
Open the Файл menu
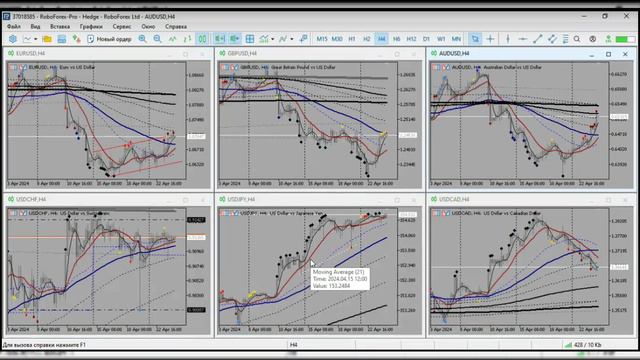click(x=13, y=27)
